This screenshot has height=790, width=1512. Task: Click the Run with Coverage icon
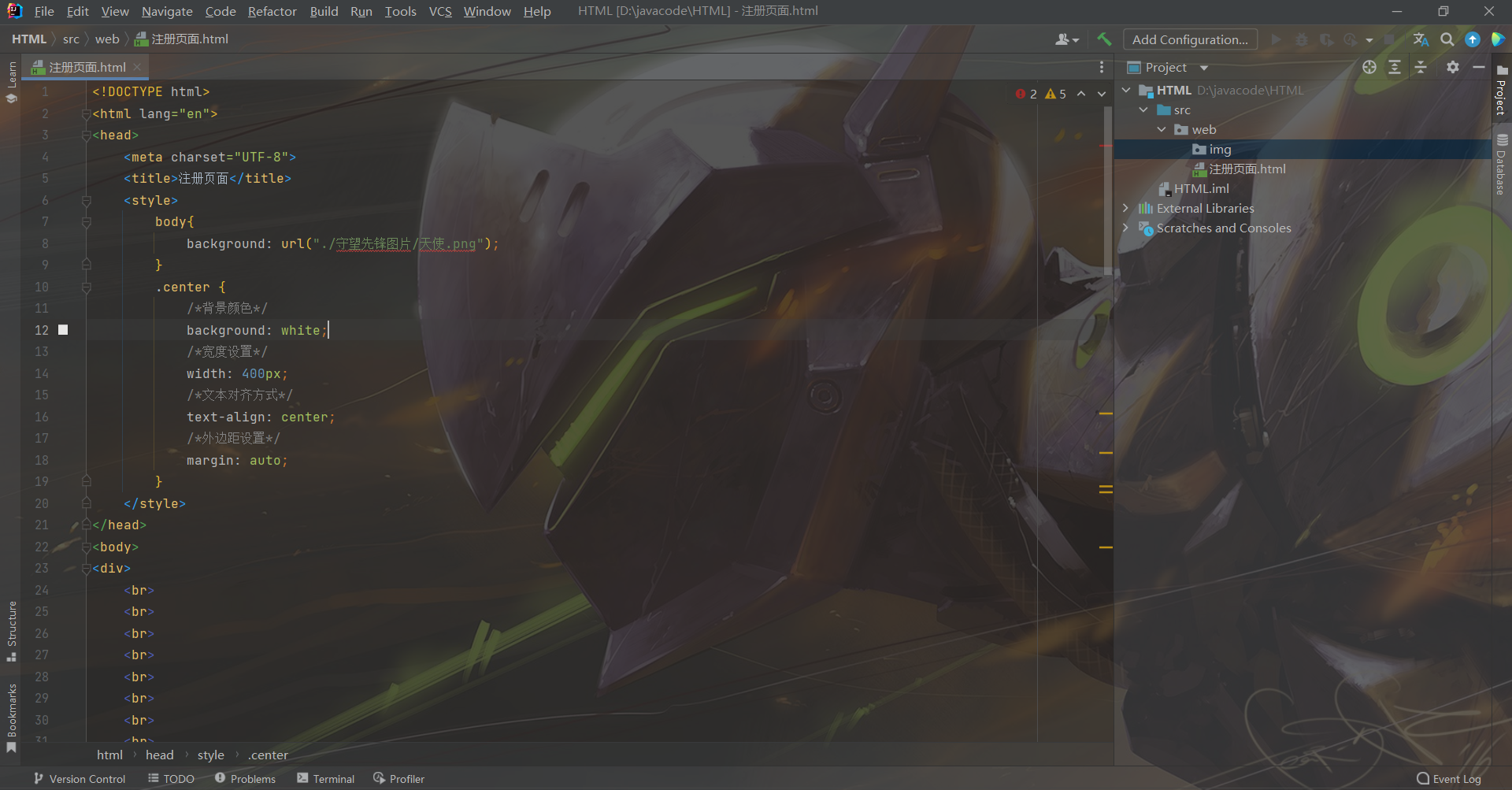1326,39
